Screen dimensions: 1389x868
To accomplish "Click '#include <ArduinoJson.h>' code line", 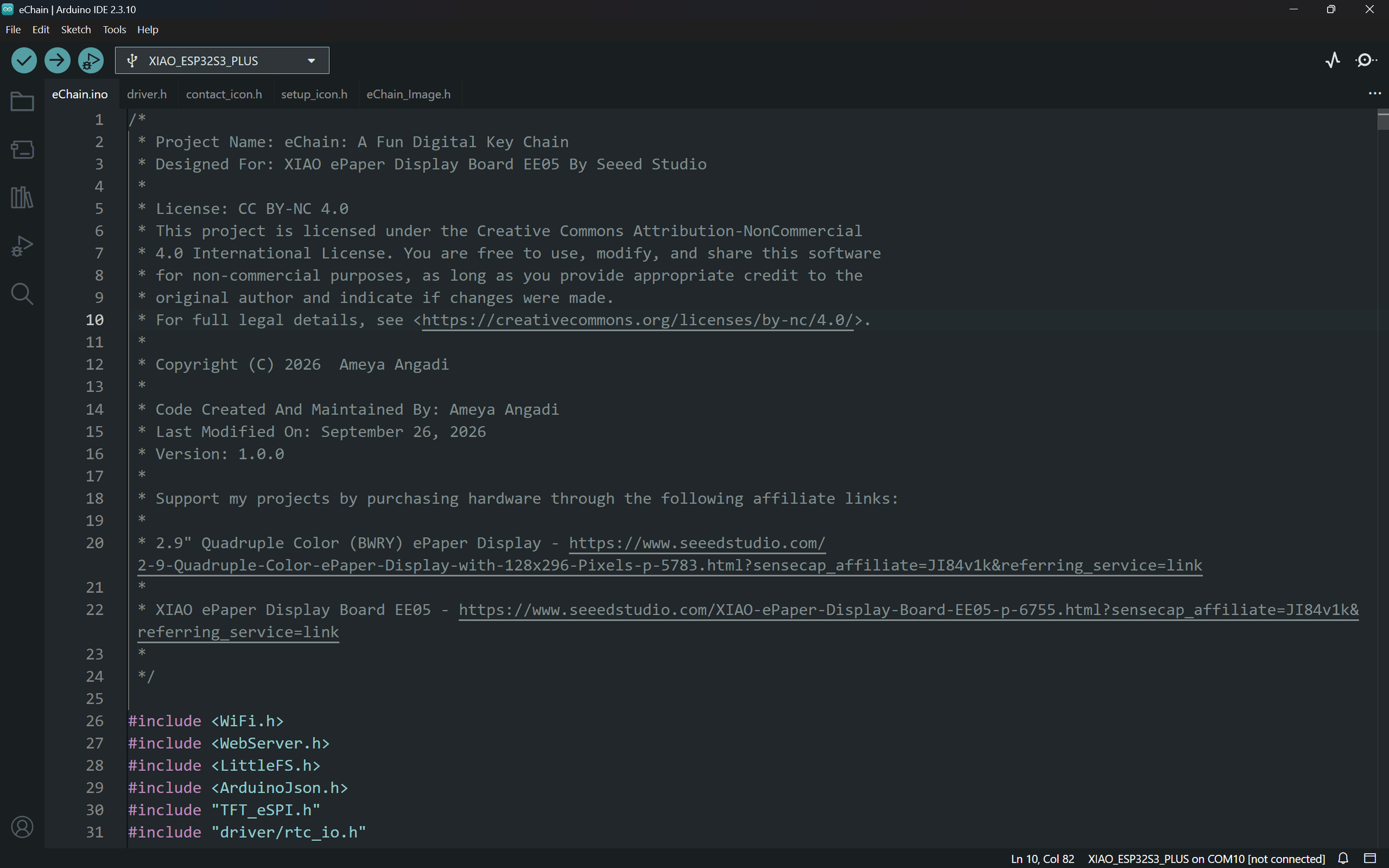I will 238,788.
